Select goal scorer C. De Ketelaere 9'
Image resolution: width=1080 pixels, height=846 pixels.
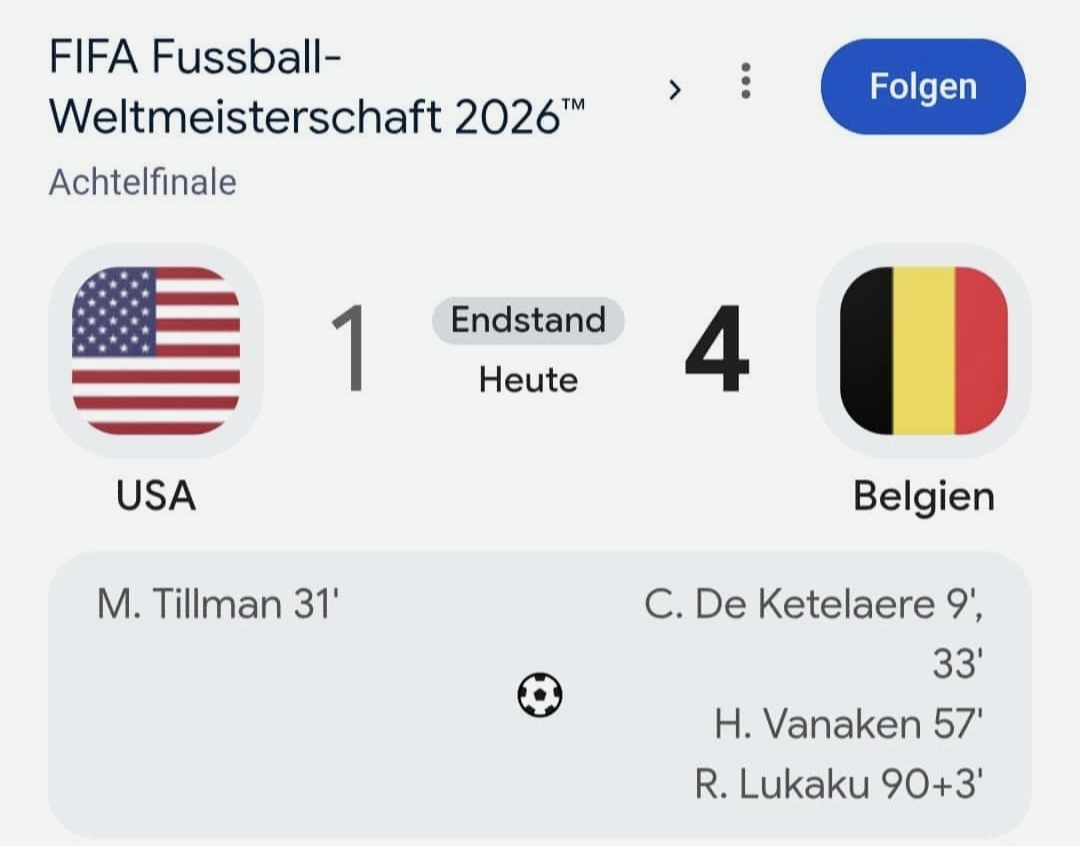[813, 604]
